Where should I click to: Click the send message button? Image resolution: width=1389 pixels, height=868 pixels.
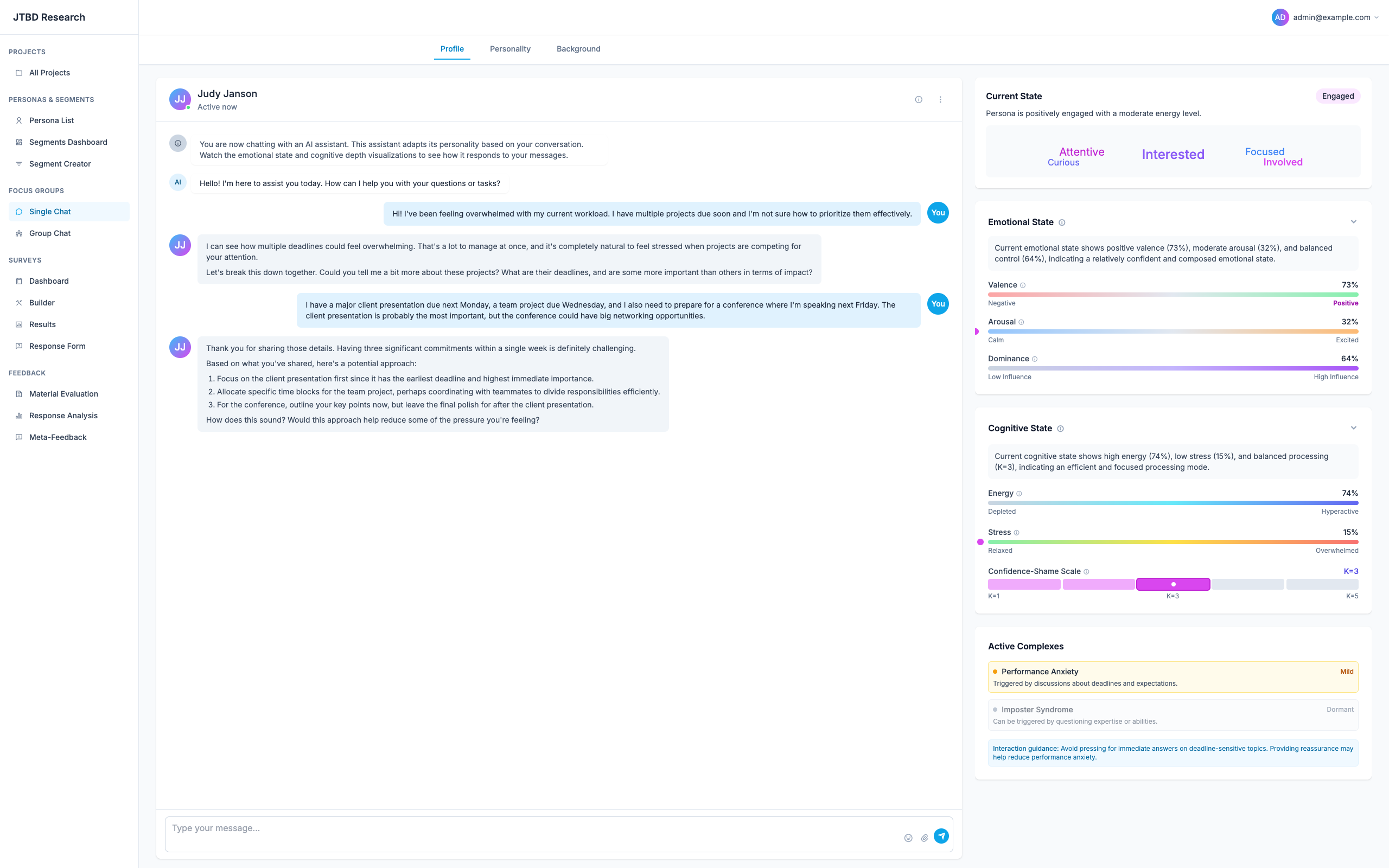click(x=942, y=836)
